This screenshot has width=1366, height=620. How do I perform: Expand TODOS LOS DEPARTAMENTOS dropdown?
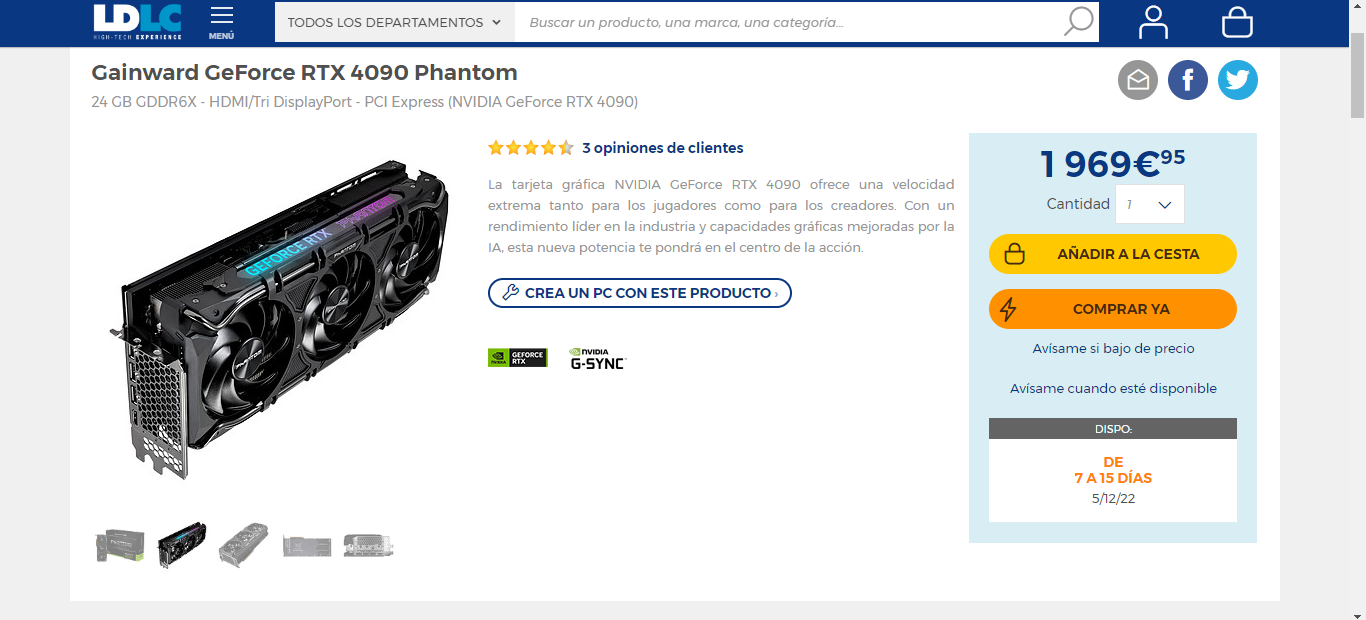click(x=395, y=22)
